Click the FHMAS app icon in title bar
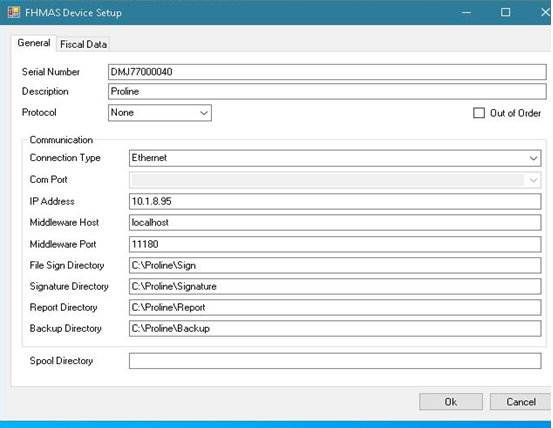The width and height of the screenshot is (553, 428). (14, 13)
